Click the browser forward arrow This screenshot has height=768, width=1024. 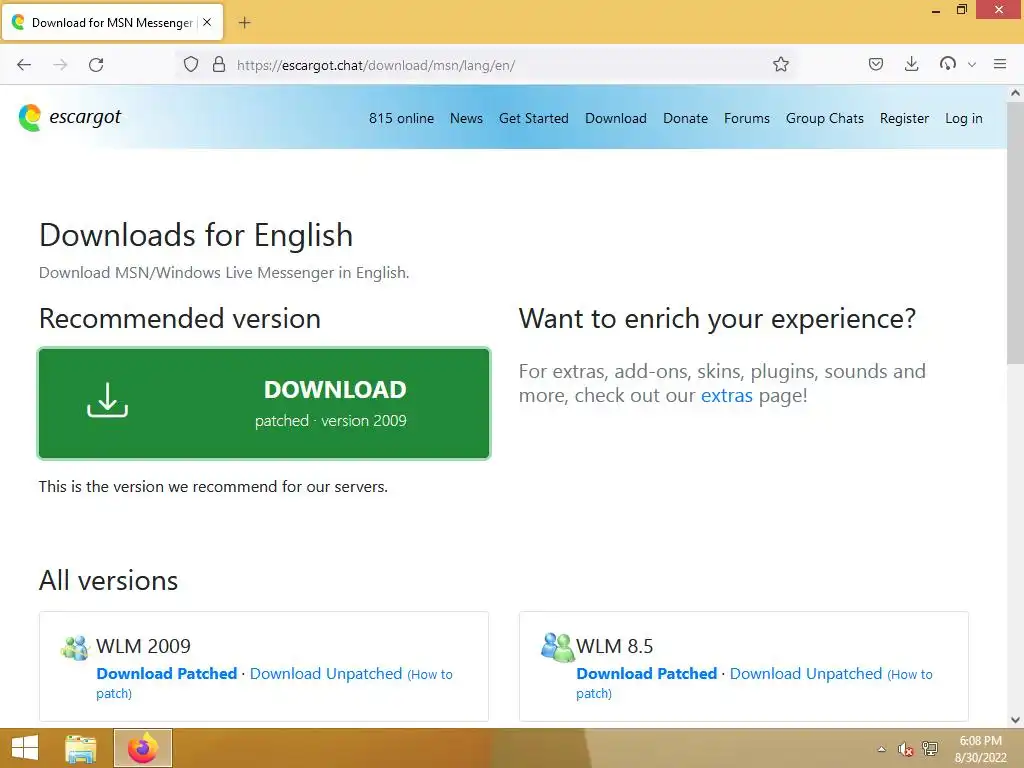[x=60, y=65]
